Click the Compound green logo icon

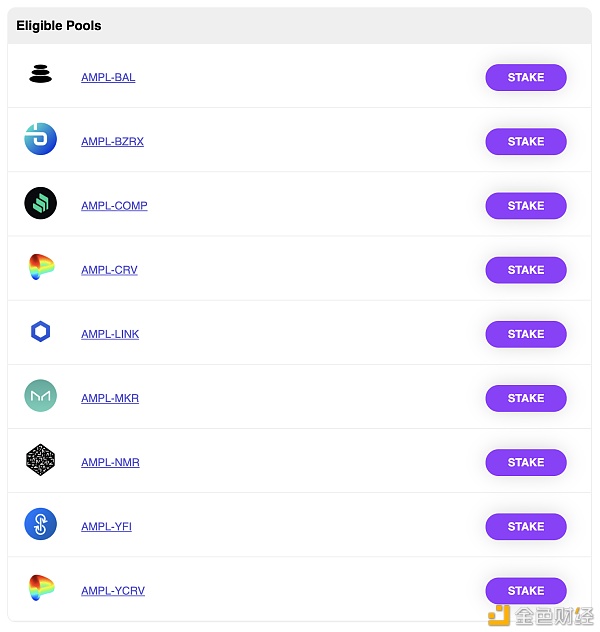click(40, 203)
